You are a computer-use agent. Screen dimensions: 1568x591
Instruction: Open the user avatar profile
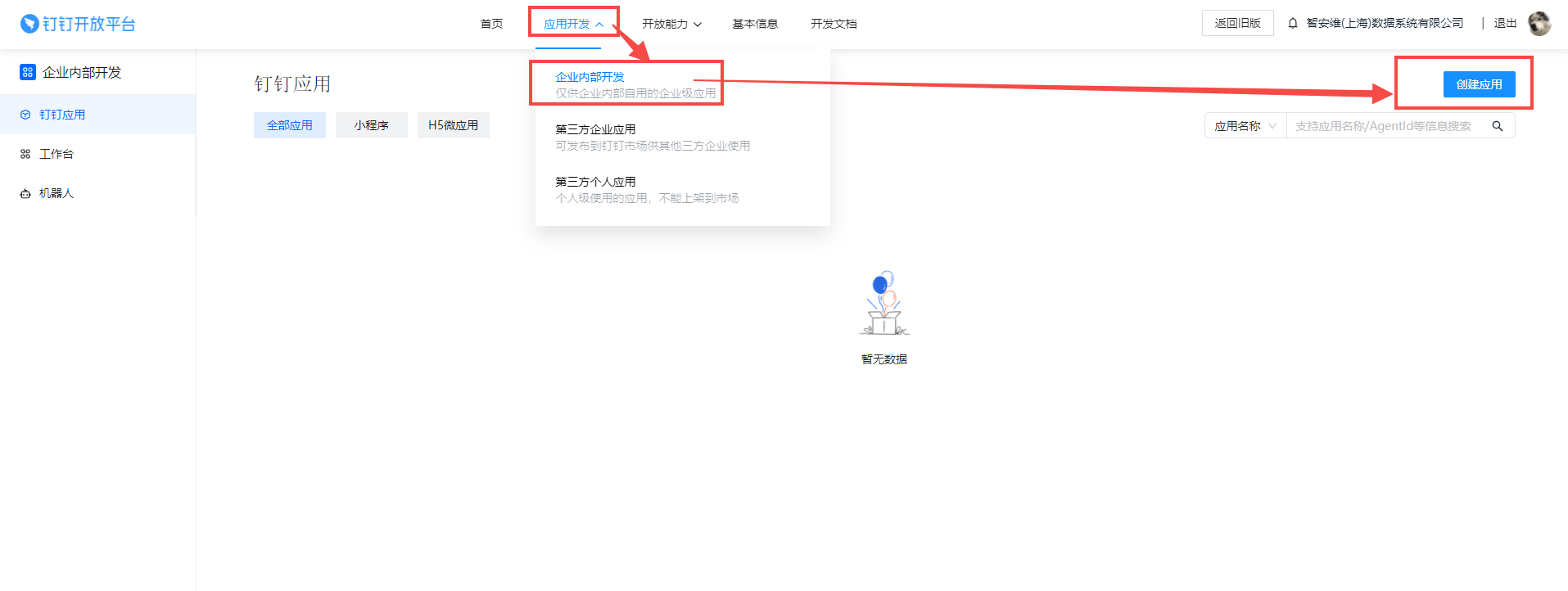[x=1539, y=24]
